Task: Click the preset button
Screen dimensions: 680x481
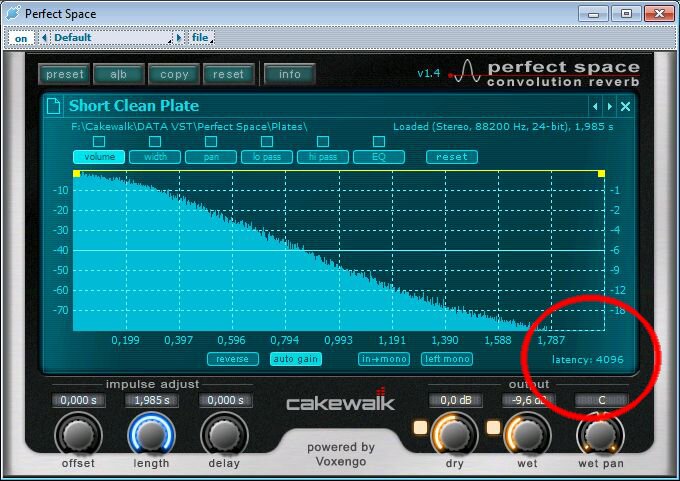Action: pyautogui.click(x=64, y=75)
